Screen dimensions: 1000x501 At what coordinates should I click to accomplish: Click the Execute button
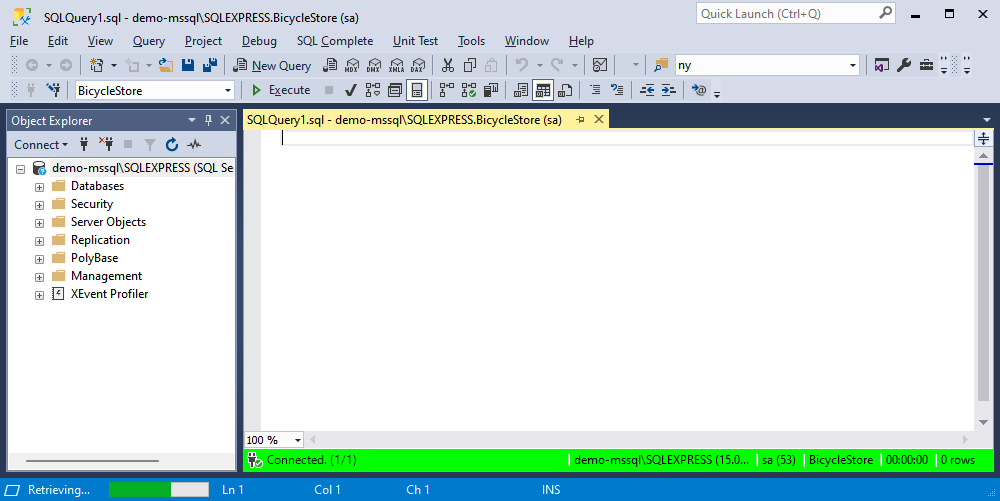pyautogui.click(x=281, y=90)
